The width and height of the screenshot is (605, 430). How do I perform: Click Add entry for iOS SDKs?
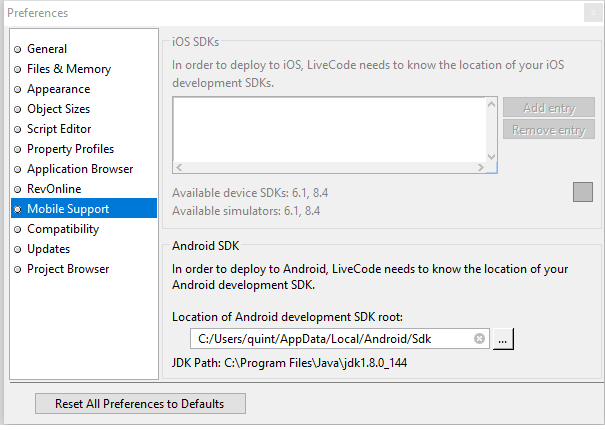pos(548,107)
